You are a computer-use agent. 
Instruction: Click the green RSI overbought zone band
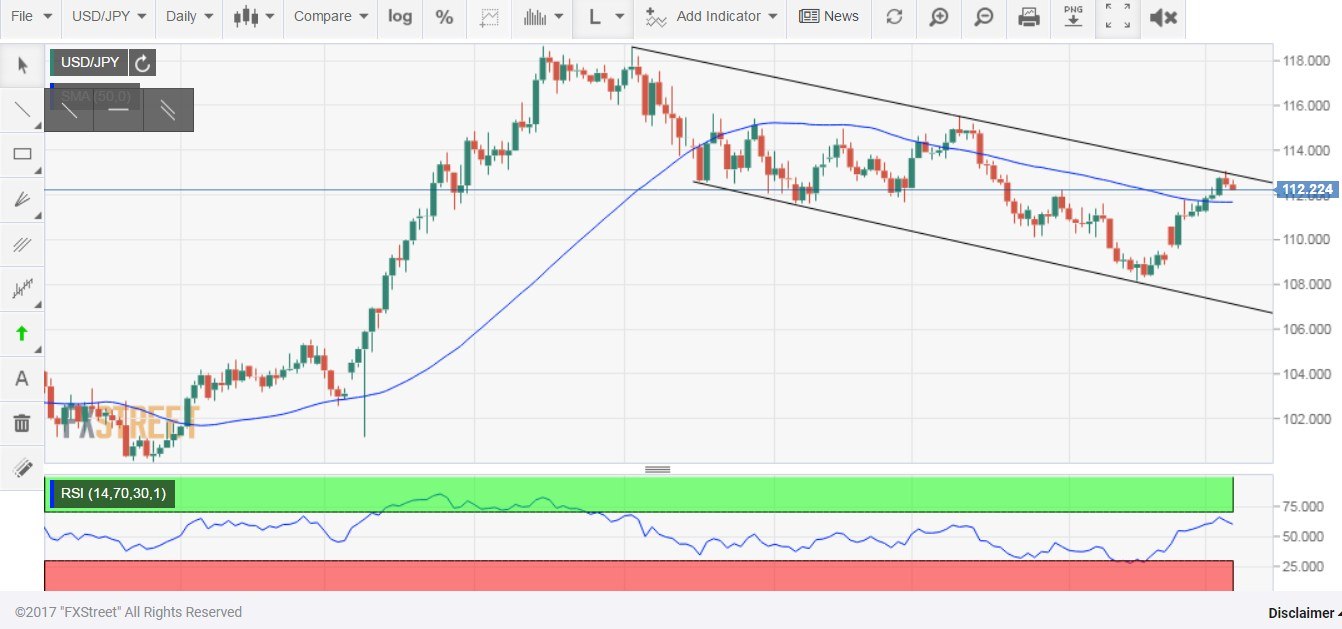(639, 495)
